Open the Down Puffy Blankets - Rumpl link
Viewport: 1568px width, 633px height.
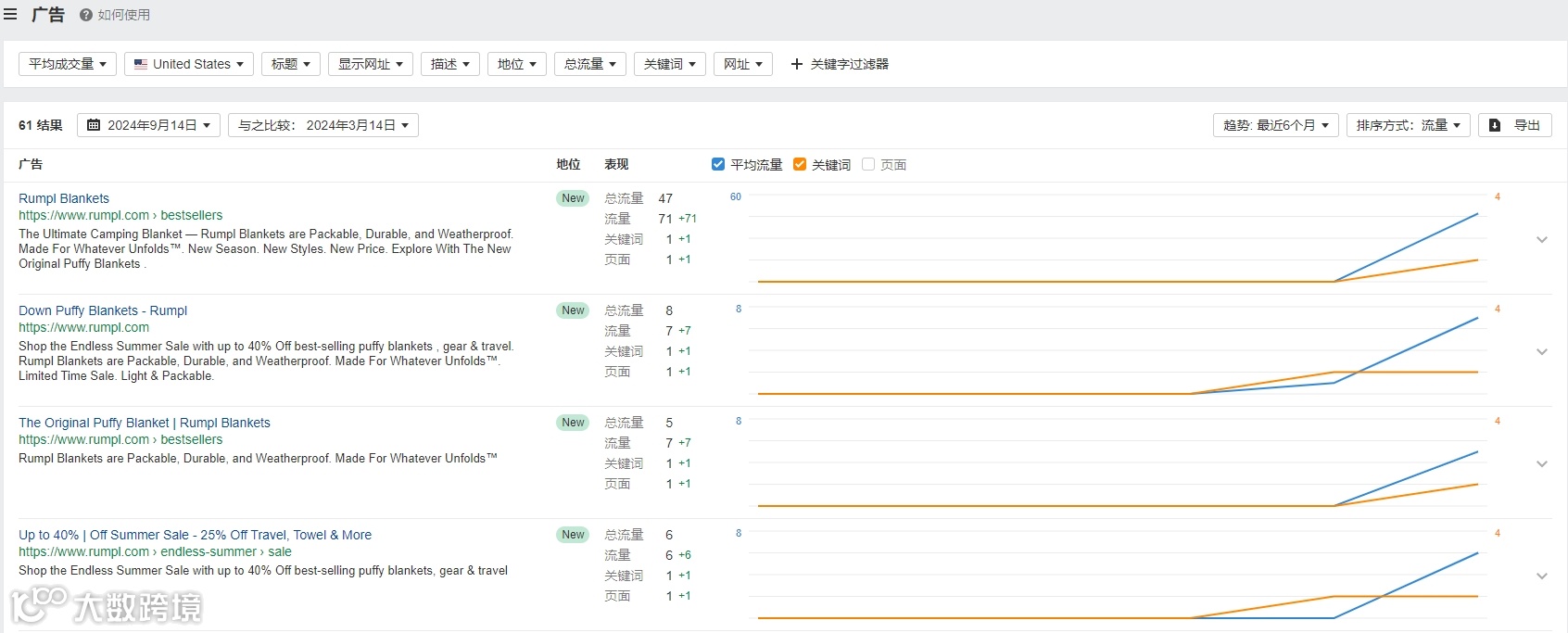coord(103,310)
